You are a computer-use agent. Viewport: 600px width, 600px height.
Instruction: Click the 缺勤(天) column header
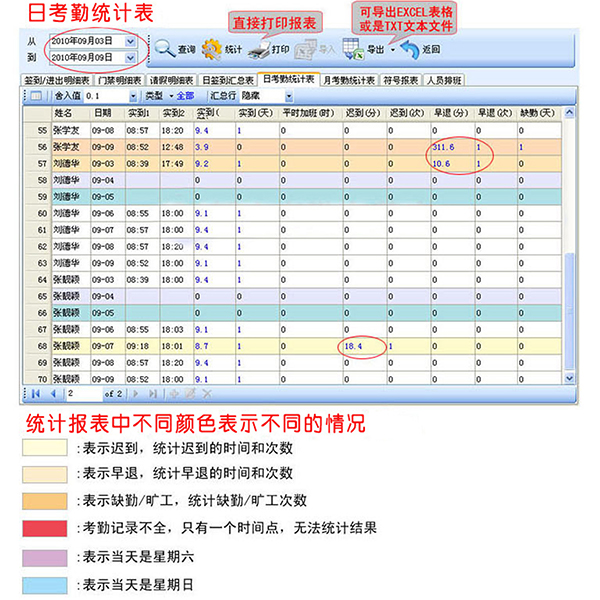coord(539,113)
